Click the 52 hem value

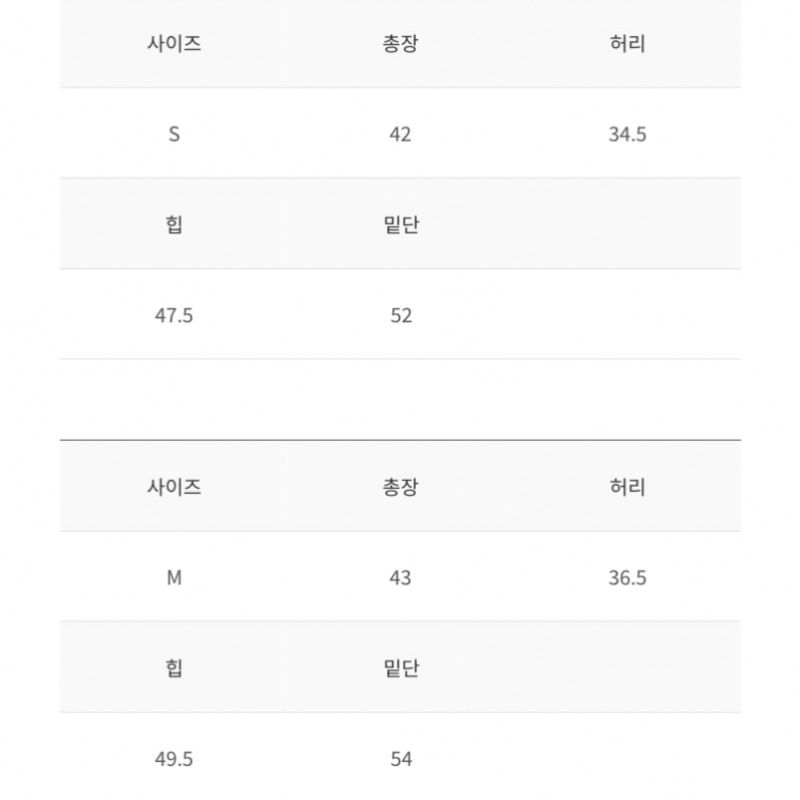coord(401,315)
